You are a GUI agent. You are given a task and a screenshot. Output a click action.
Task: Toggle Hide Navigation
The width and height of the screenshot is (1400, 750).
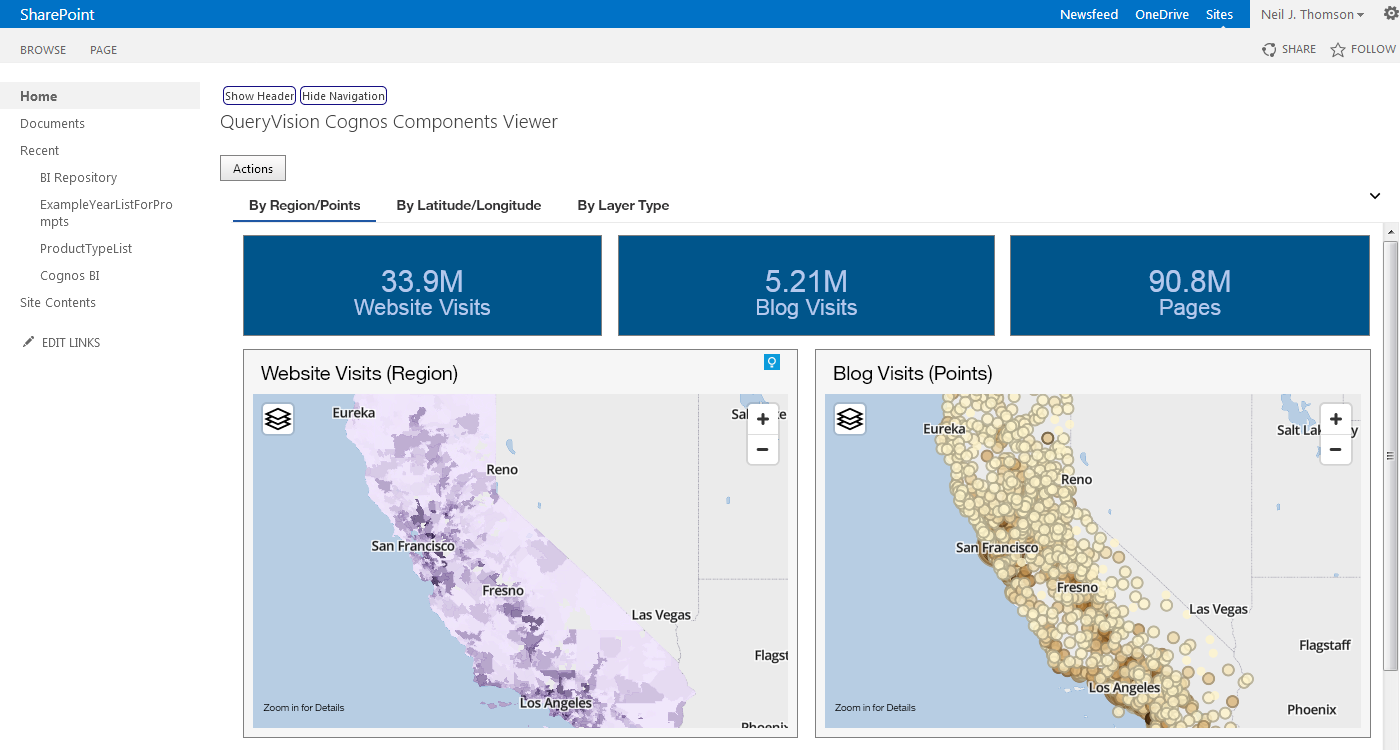pos(343,95)
